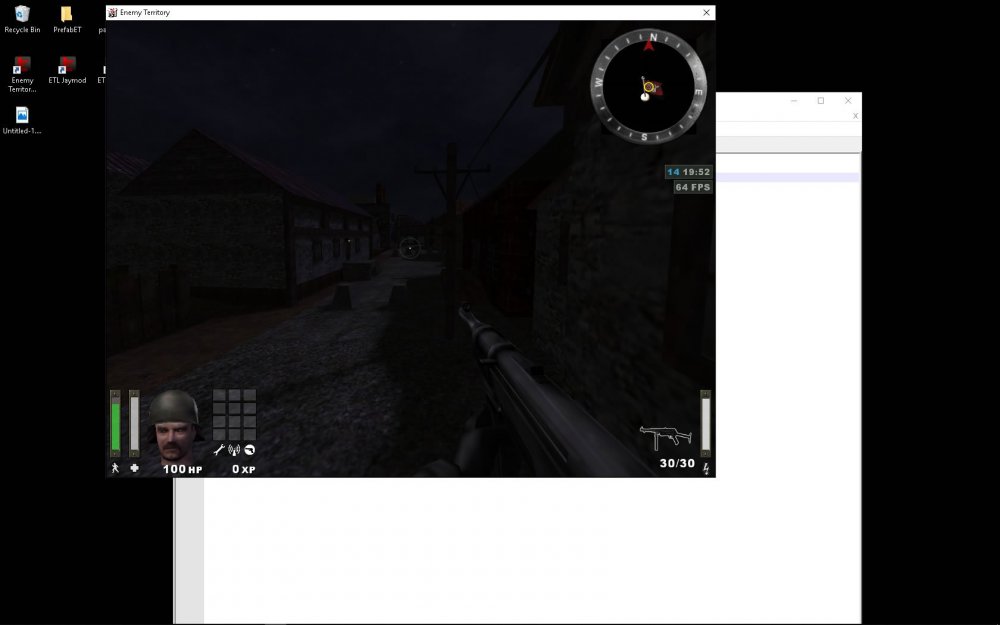This screenshot has width=1000, height=625.
Task: Click the helmet light weapons skill icon
Action: click(249, 450)
